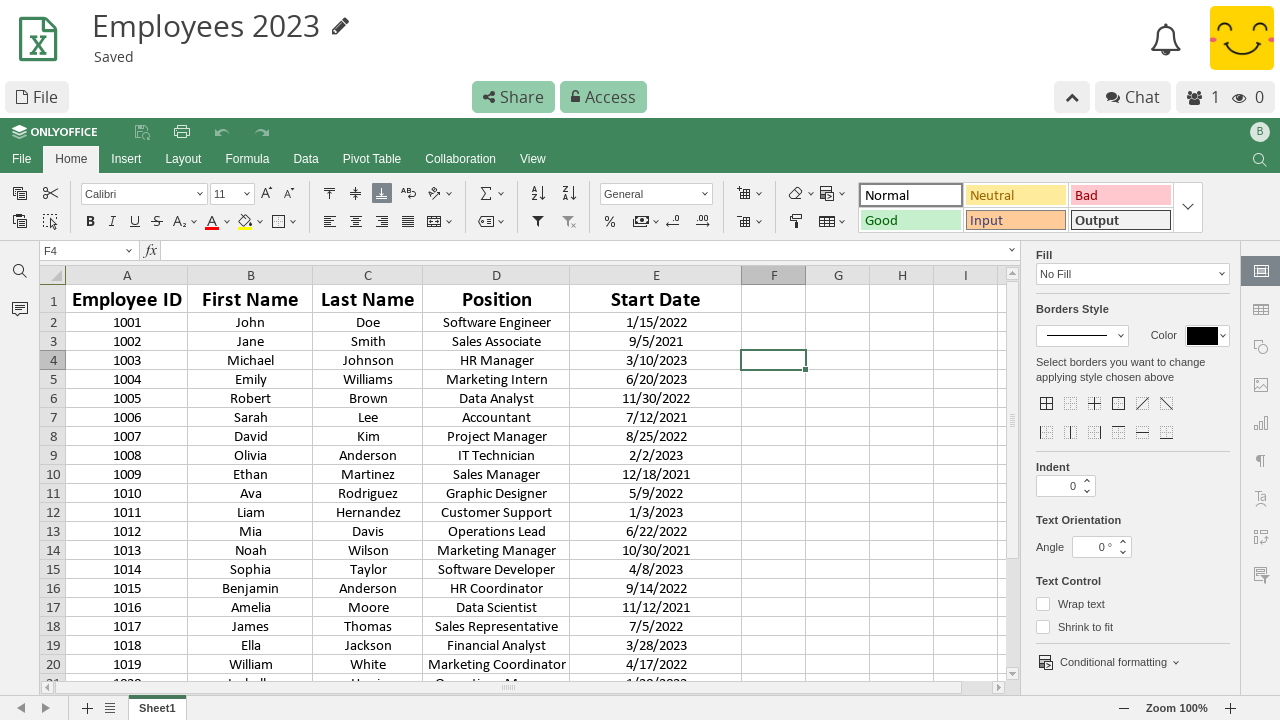Click the Sort ascending icon
Viewport: 1280px width, 720px height.
click(538, 193)
